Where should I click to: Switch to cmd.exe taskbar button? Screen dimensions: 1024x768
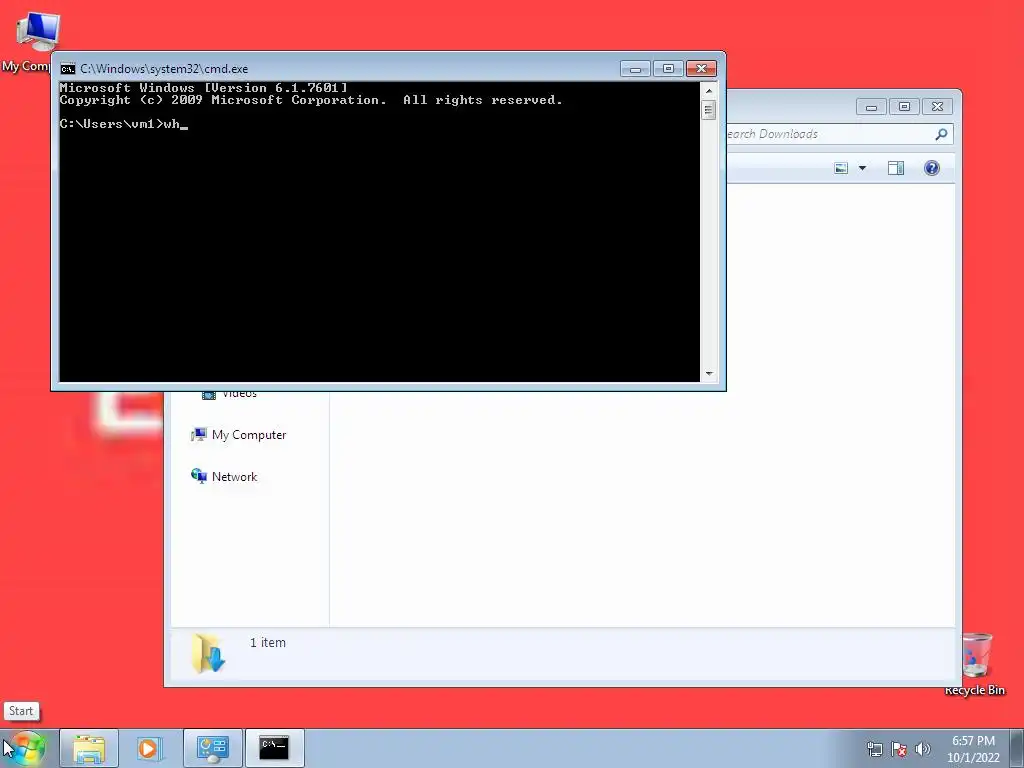click(x=274, y=748)
